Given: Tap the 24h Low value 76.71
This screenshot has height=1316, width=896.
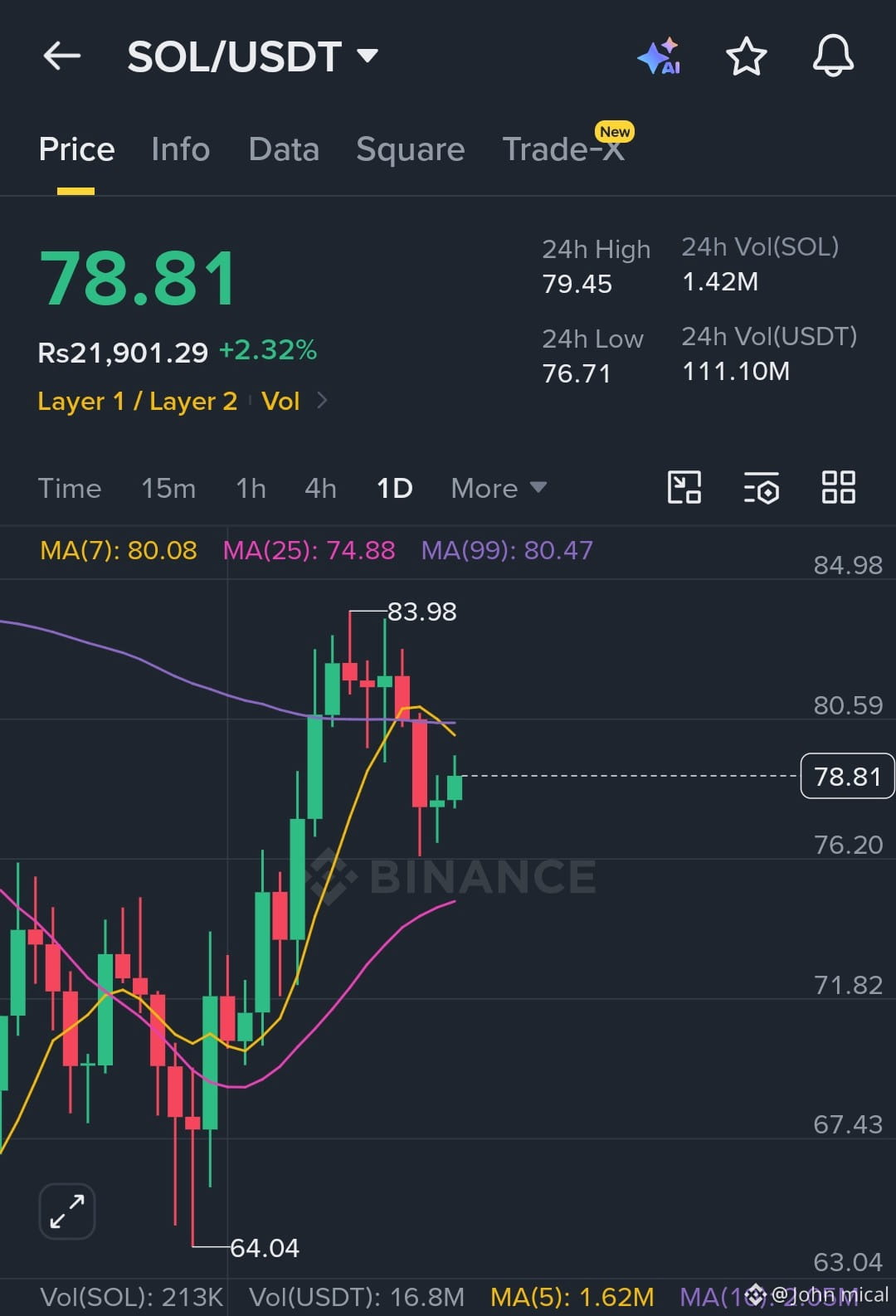Looking at the screenshot, I should 577,373.
